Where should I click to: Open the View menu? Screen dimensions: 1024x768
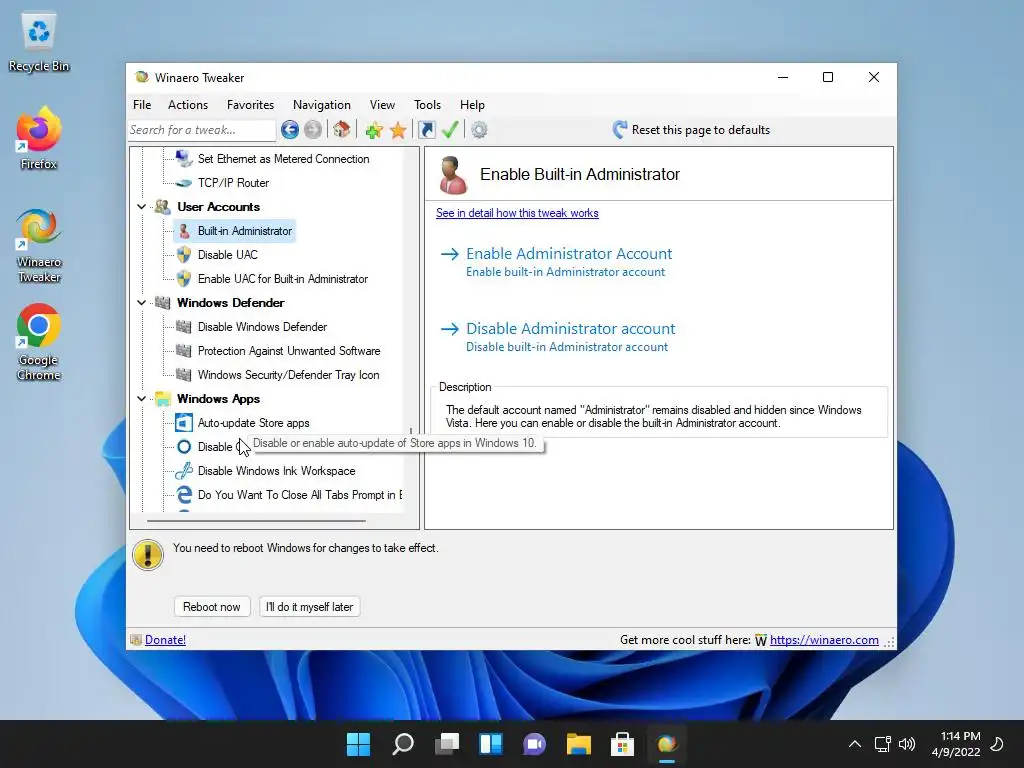pos(382,104)
